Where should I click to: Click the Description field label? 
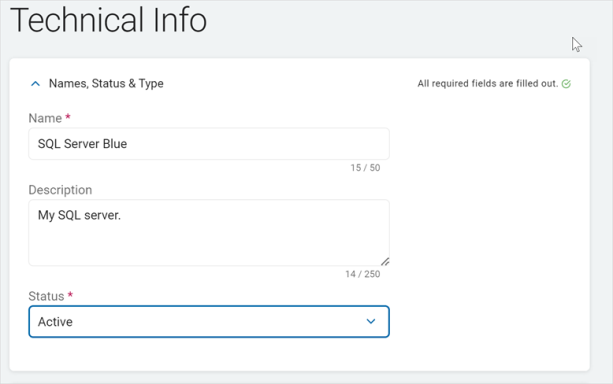(x=60, y=190)
